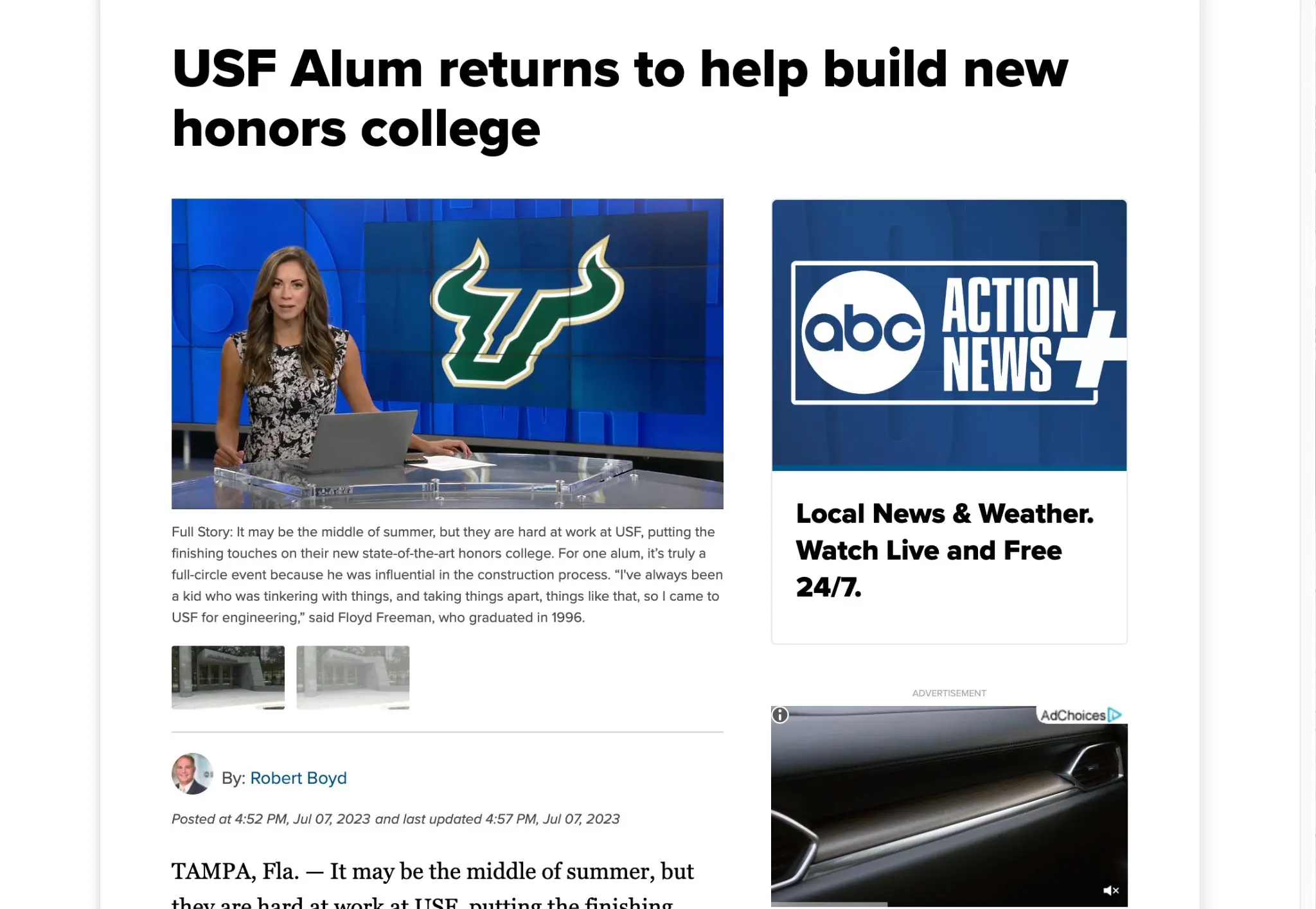Screen dimensions: 1316x909
Task: Click the "Full Story" video caption text
Action: point(447,574)
